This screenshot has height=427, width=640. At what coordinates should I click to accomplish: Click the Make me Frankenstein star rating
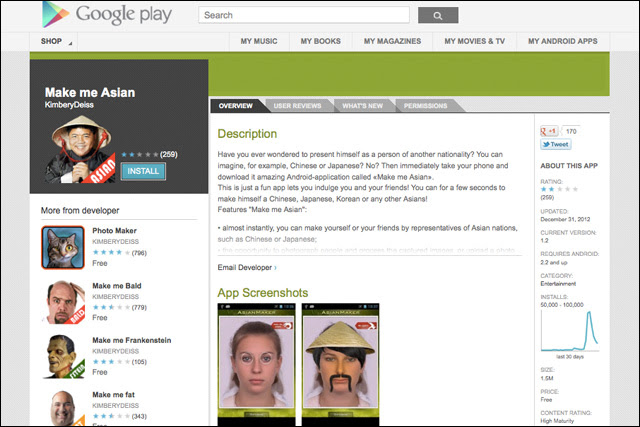(x=111, y=362)
